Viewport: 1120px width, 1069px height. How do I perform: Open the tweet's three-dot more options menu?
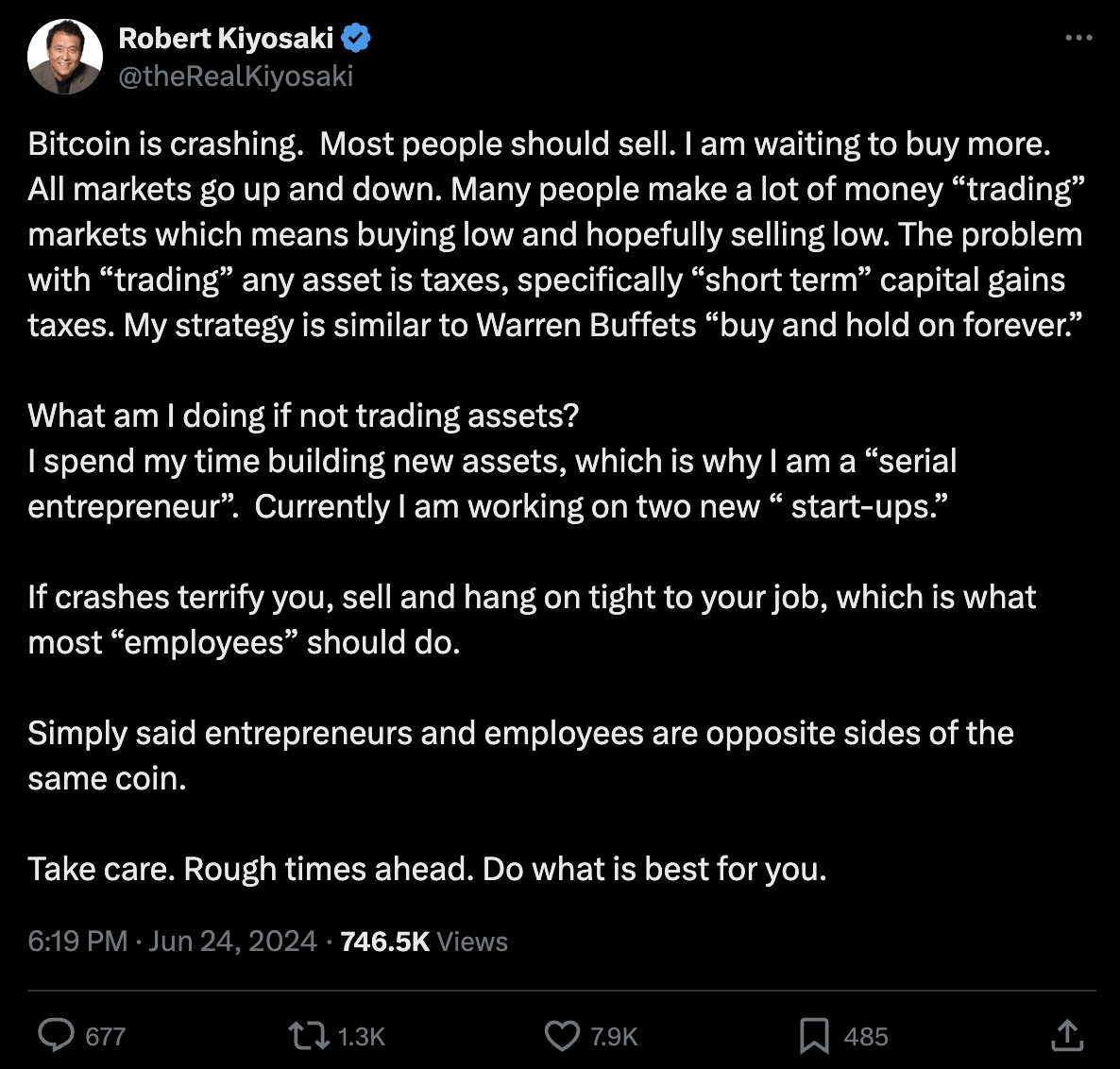(x=1078, y=39)
